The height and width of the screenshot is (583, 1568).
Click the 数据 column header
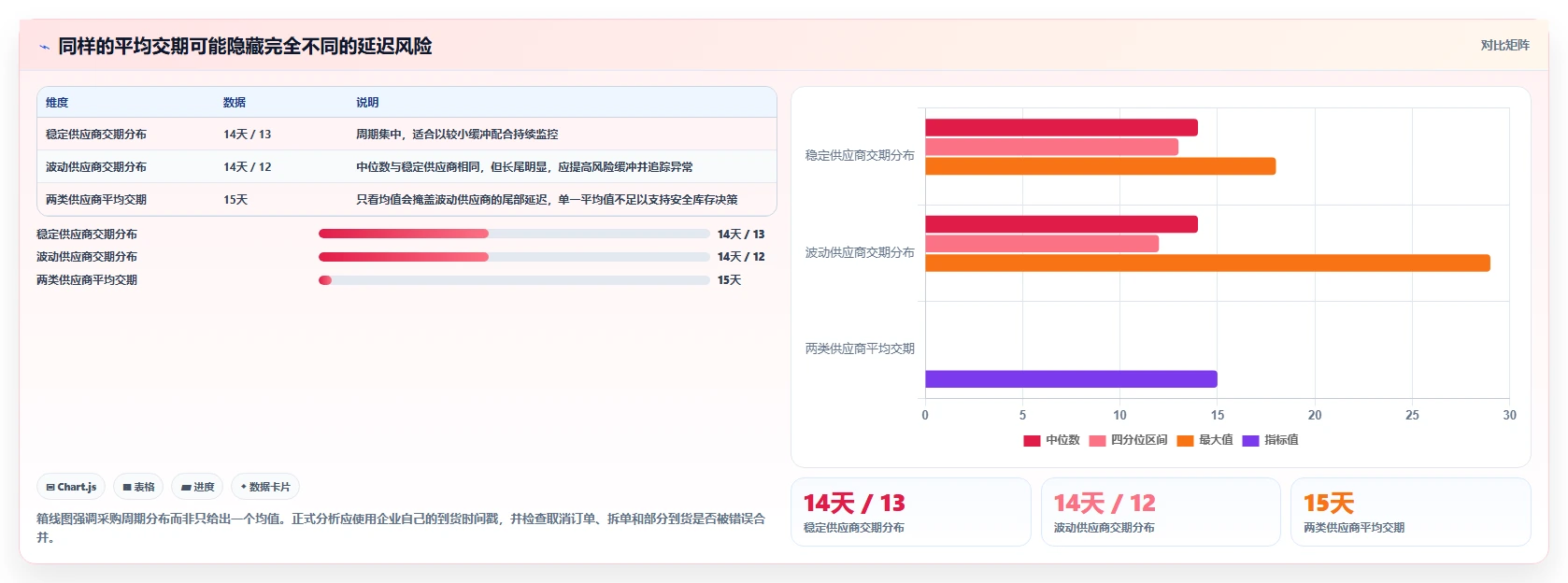tap(235, 103)
